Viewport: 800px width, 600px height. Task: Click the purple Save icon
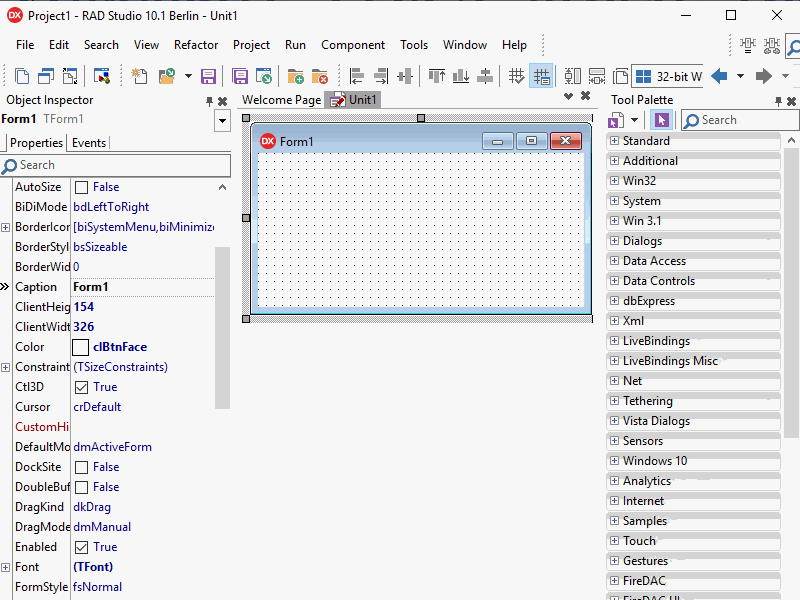(x=208, y=77)
